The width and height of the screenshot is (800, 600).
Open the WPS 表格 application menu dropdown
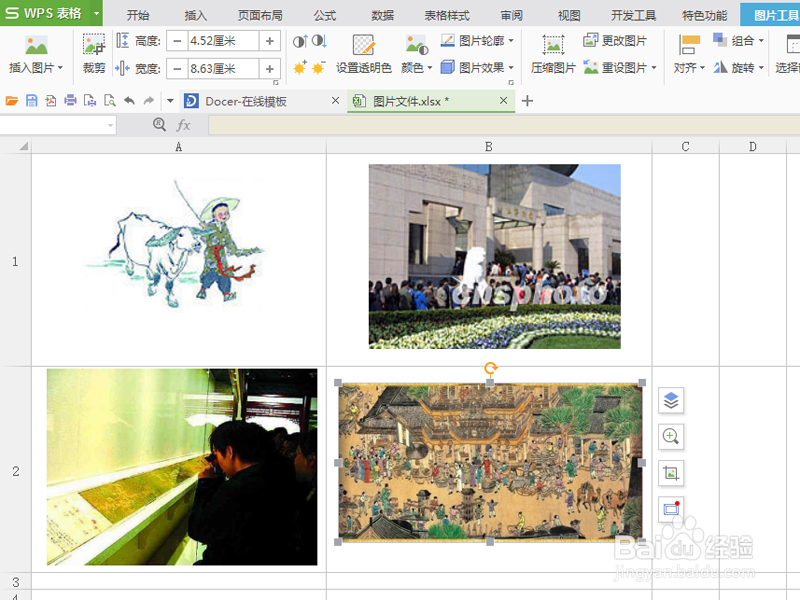pos(96,13)
